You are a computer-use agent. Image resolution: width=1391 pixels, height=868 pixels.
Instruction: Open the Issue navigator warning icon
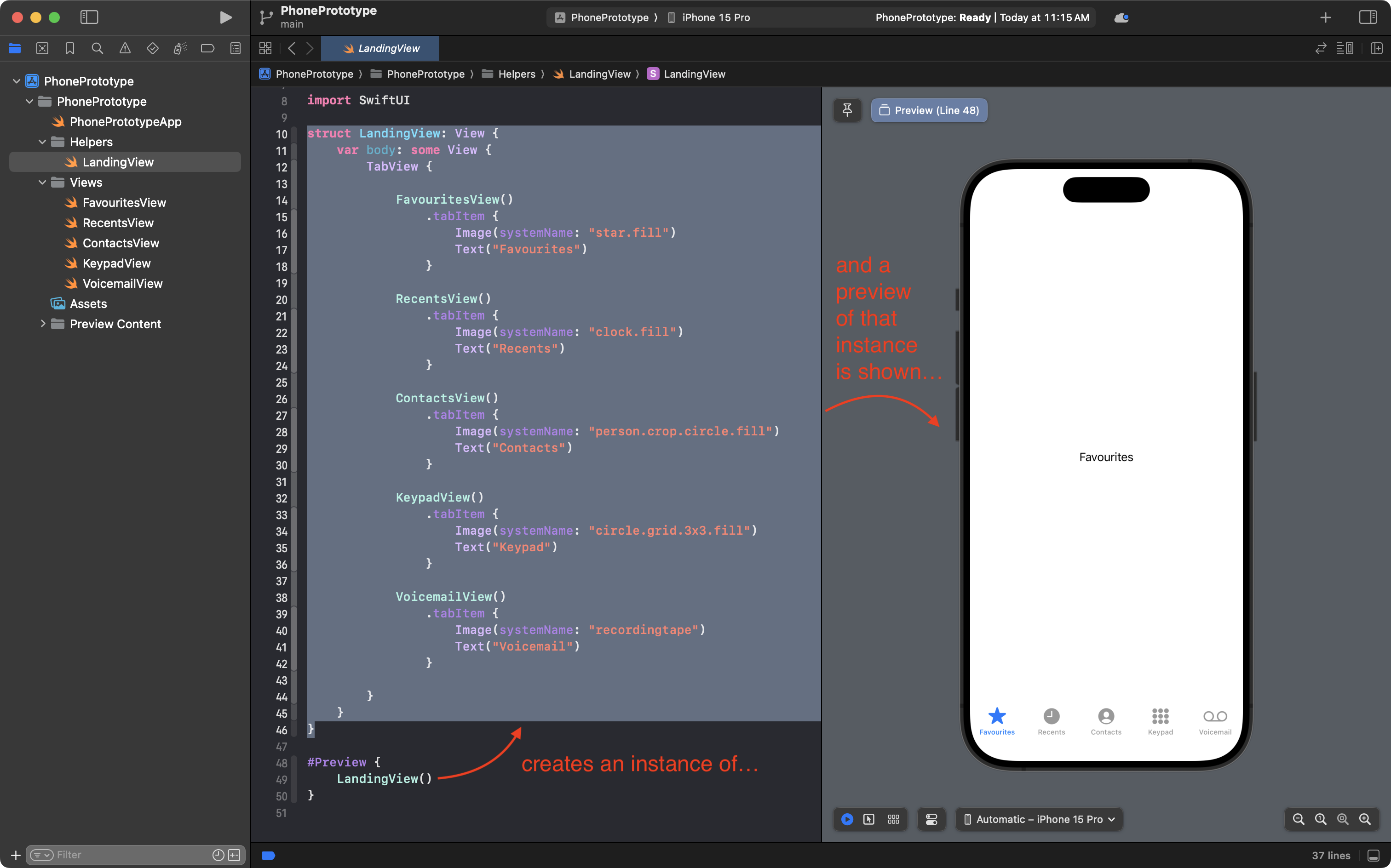[x=125, y=48]
